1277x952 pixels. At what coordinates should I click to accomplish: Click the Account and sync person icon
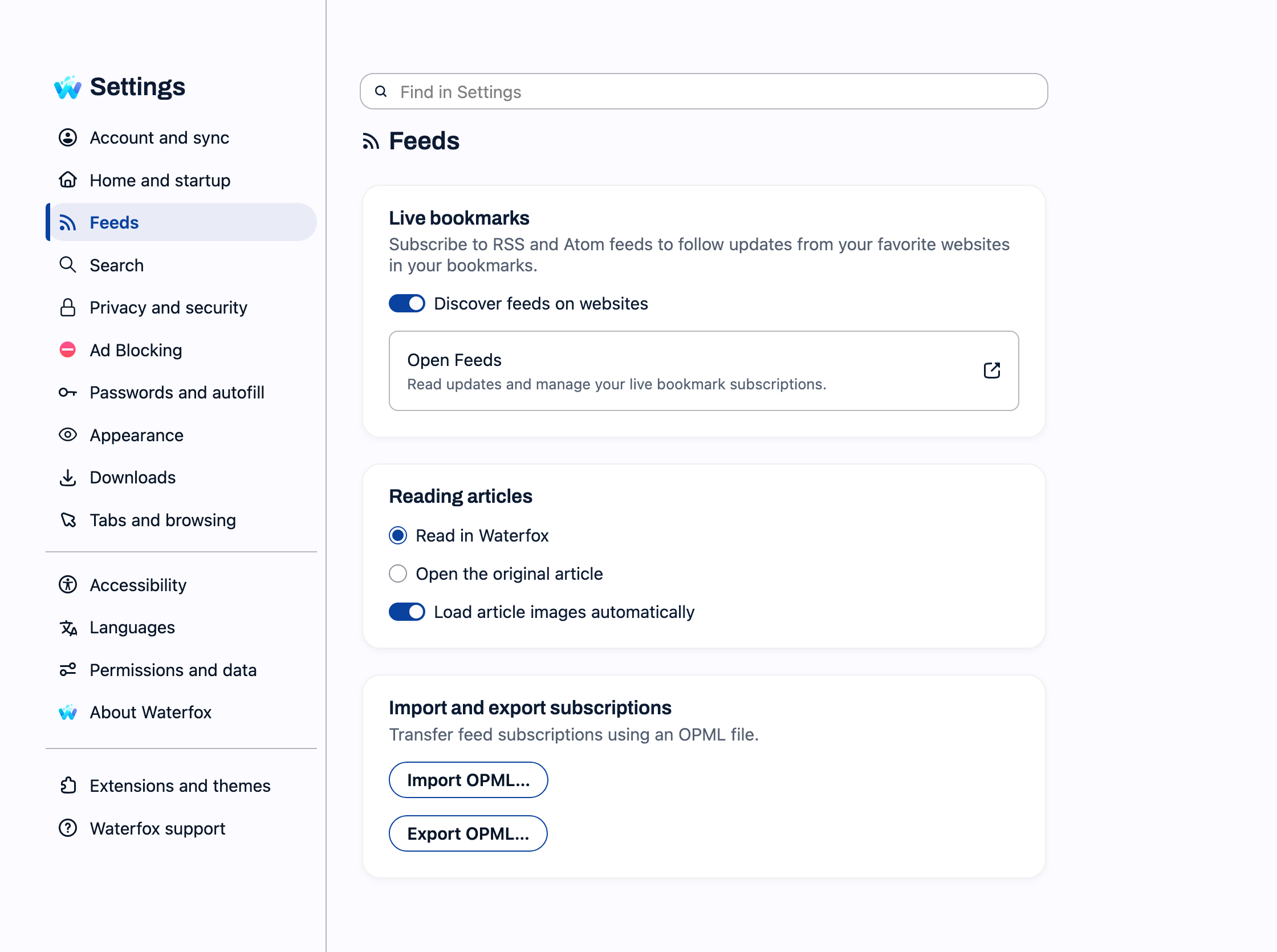pos(68,138)
